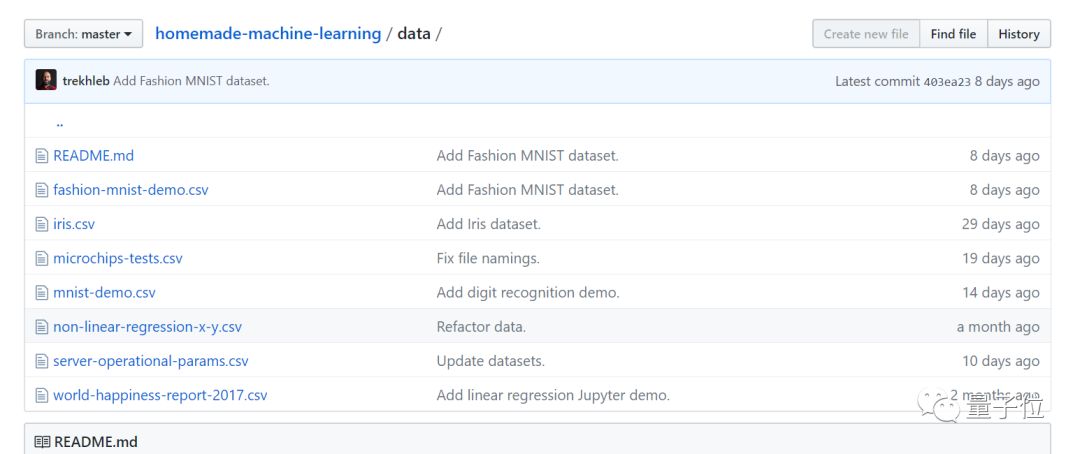Open the commit hash 403ea23
The image size is (1080, 454).
click(947, 82)
